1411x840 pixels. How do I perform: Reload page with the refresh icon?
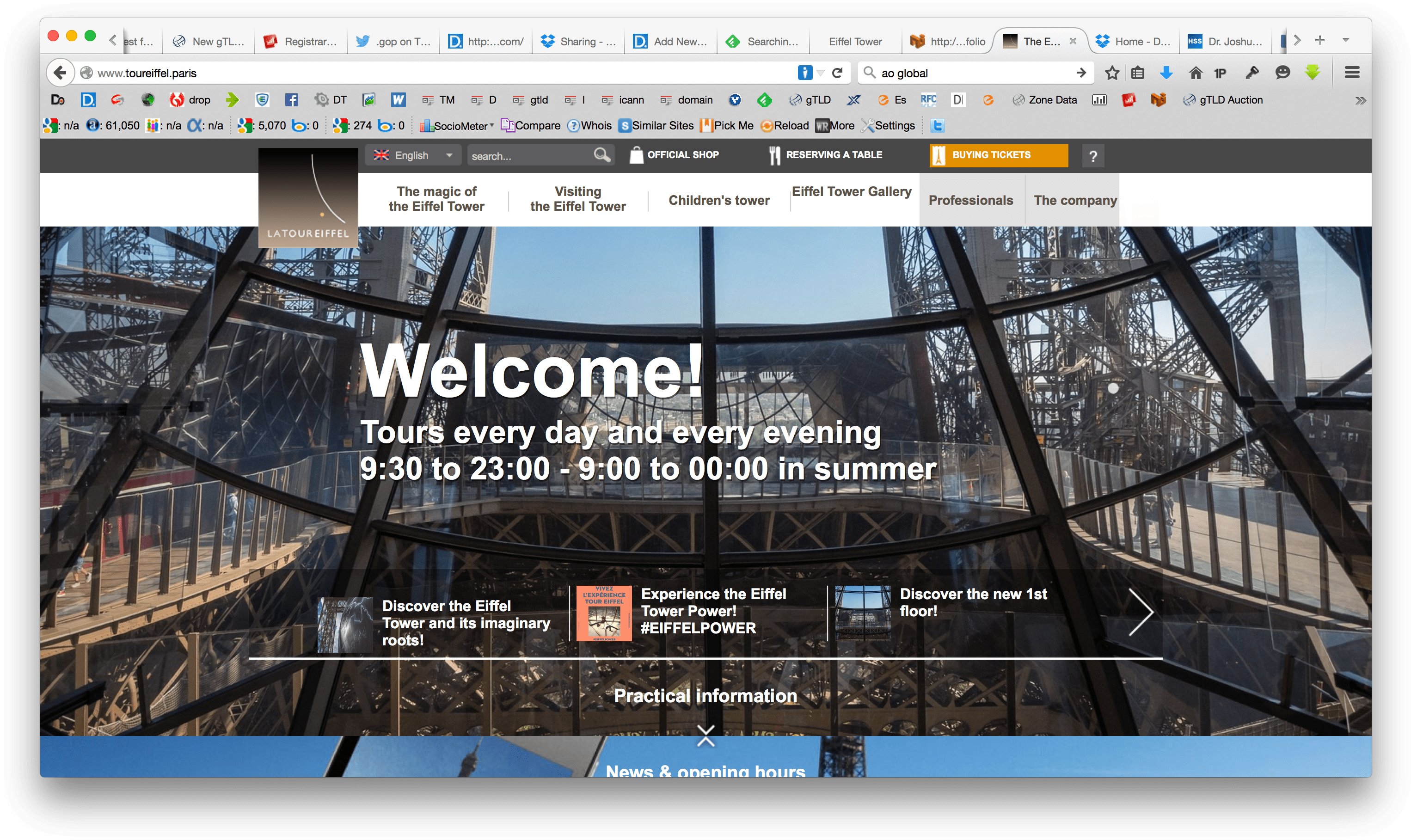[838, 73]
